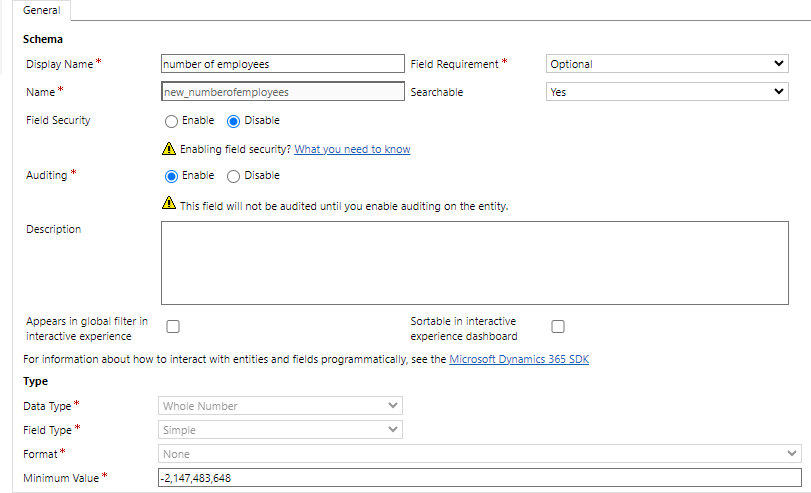Select Enable for Field Security
The width and height of the screenshot is (811, 493).
click(x=171, y=121)
